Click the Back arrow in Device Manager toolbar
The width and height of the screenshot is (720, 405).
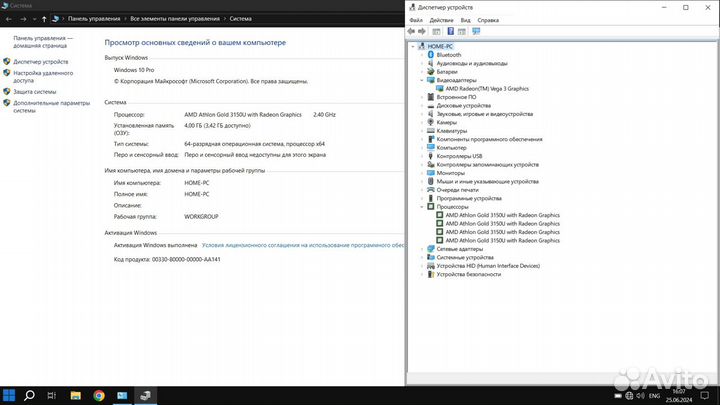411,31
